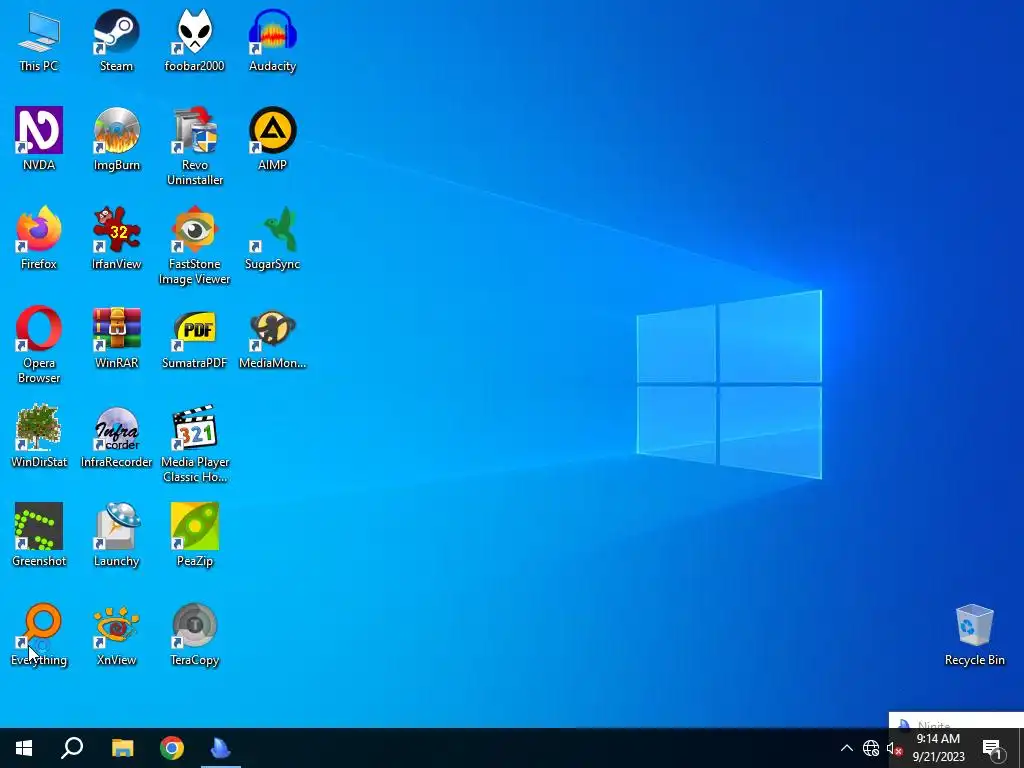1024x768 pixels.
Task: Expand hidden system tray icons
Action: (x=846, y=748)
